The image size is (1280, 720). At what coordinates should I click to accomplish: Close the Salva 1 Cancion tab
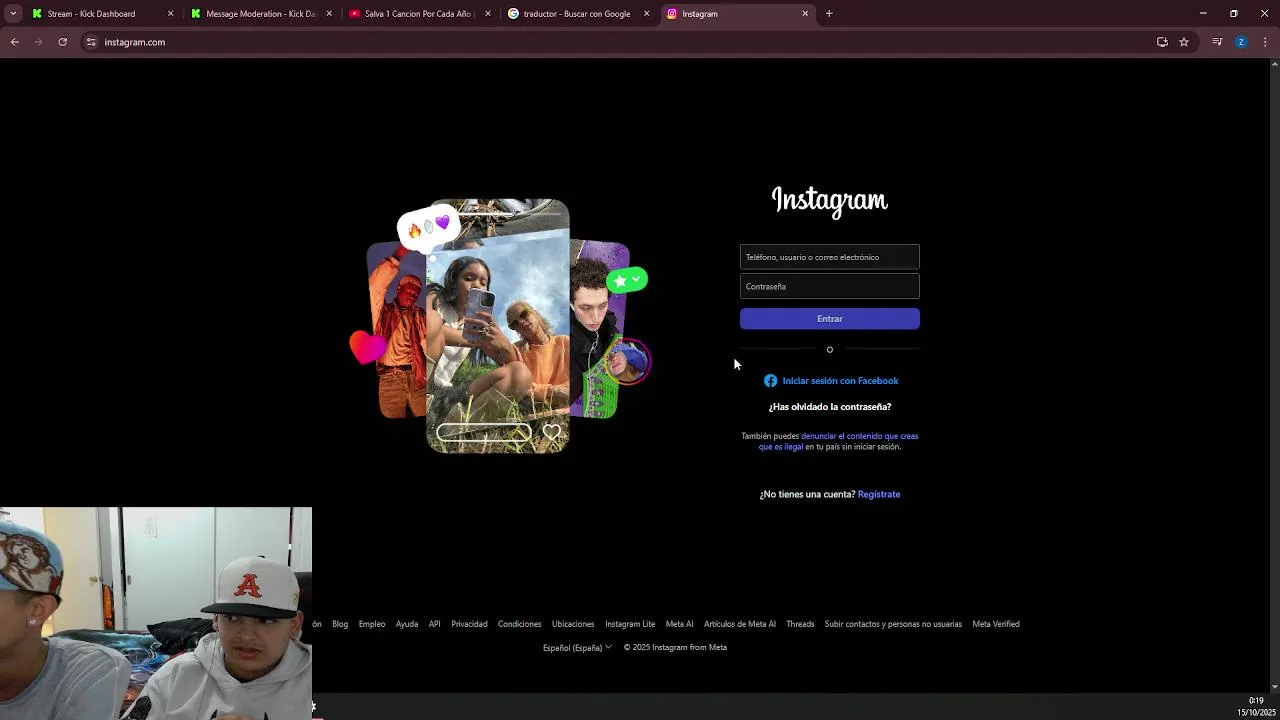pyautogui.click(x=488, y=14)
